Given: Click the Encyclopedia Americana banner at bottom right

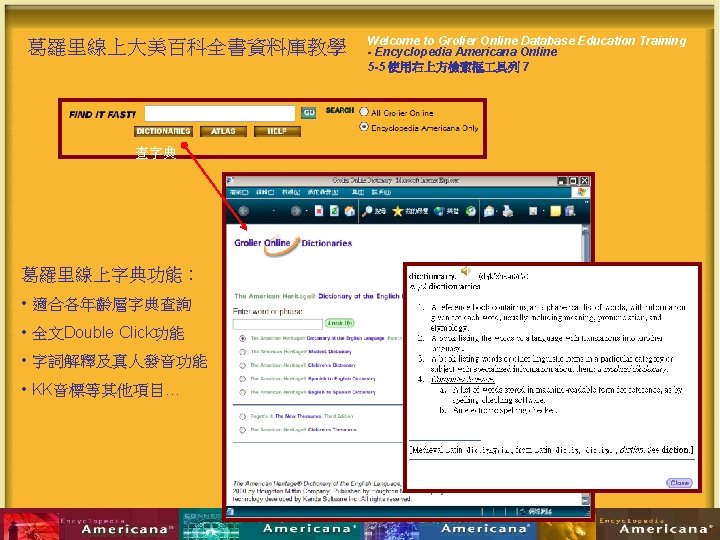Looking at the screenshot, I should pos(658,524).
